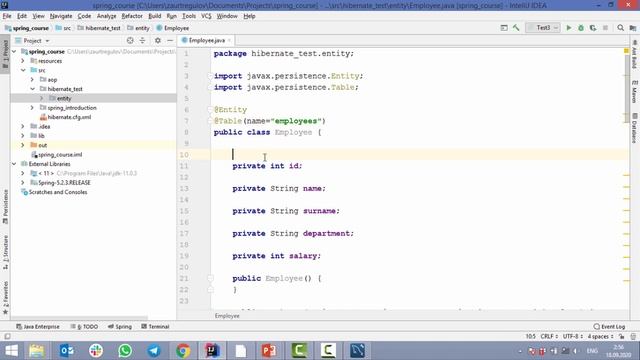Change 4 spaces indent setting

(x=600, y=337)
